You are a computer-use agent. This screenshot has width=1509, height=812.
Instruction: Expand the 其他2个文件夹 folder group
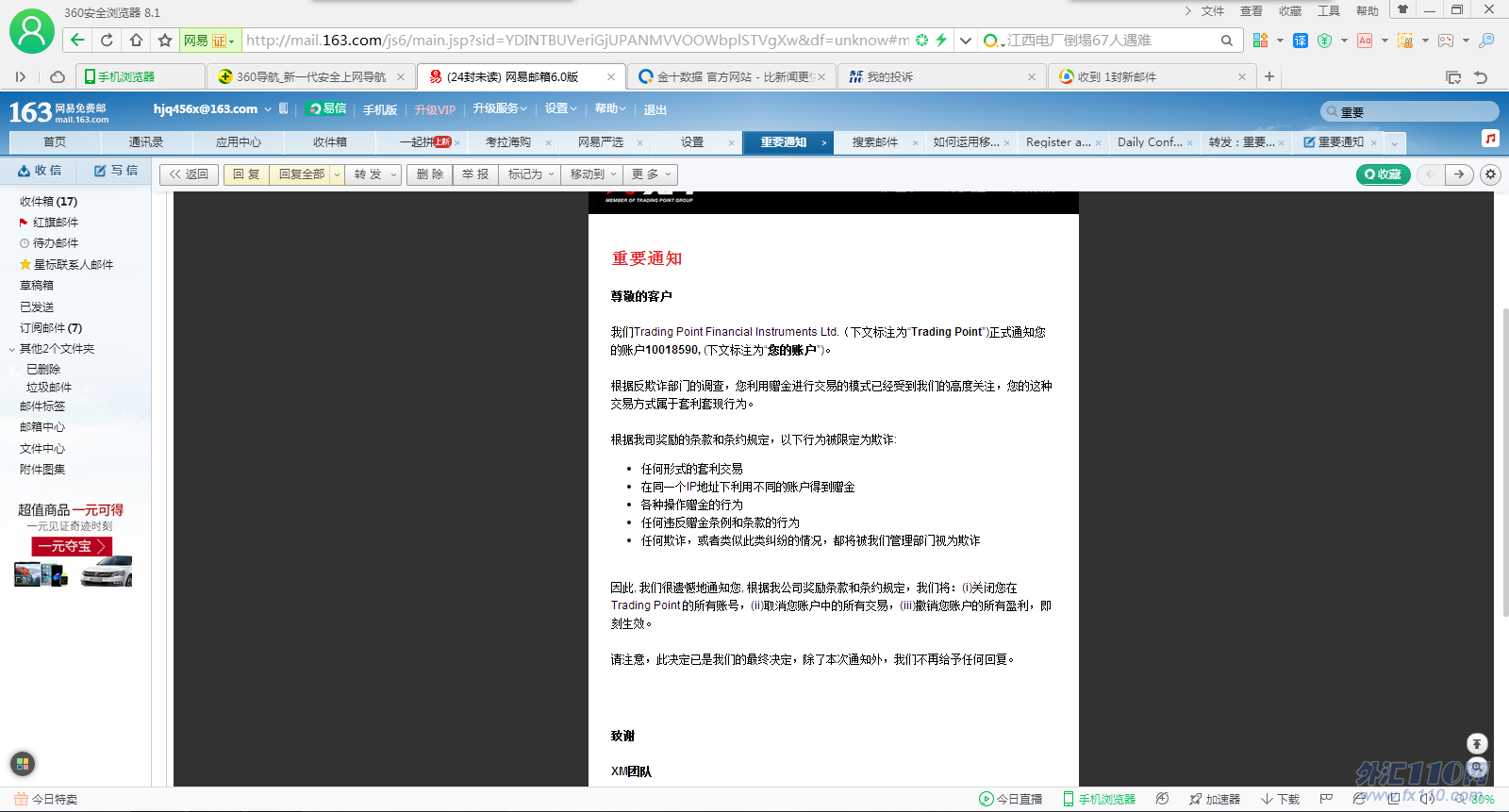click(x=12, y=349)
